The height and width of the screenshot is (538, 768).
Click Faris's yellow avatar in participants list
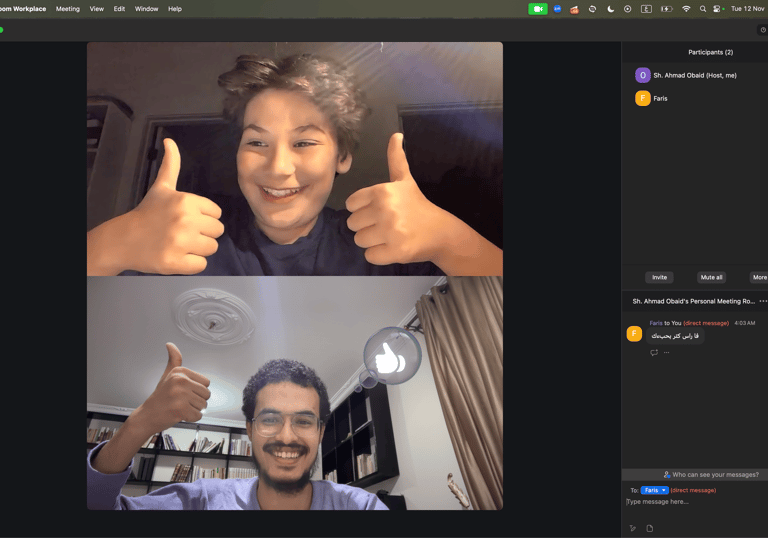point(643,98)
